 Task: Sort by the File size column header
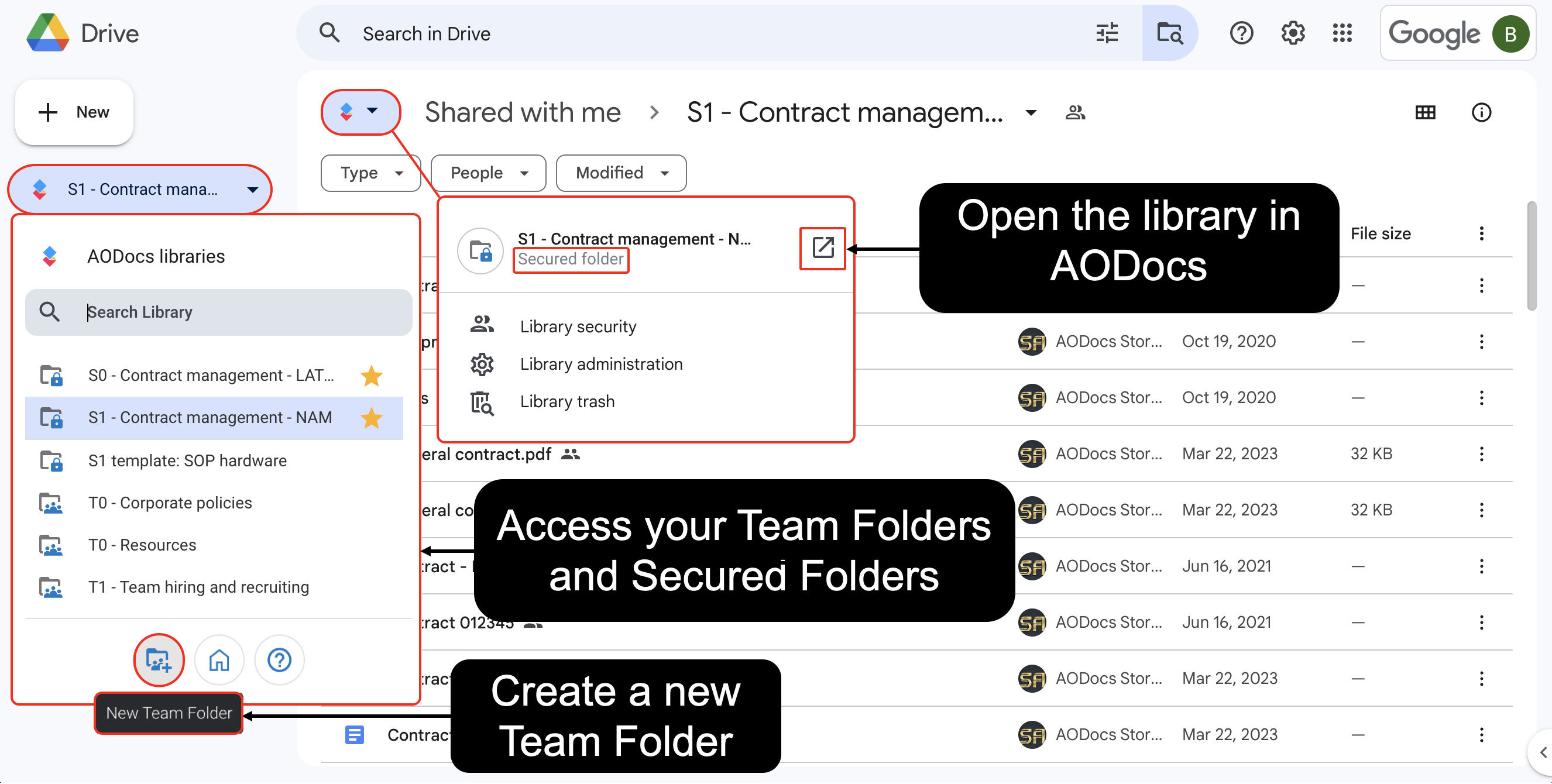1381,233
